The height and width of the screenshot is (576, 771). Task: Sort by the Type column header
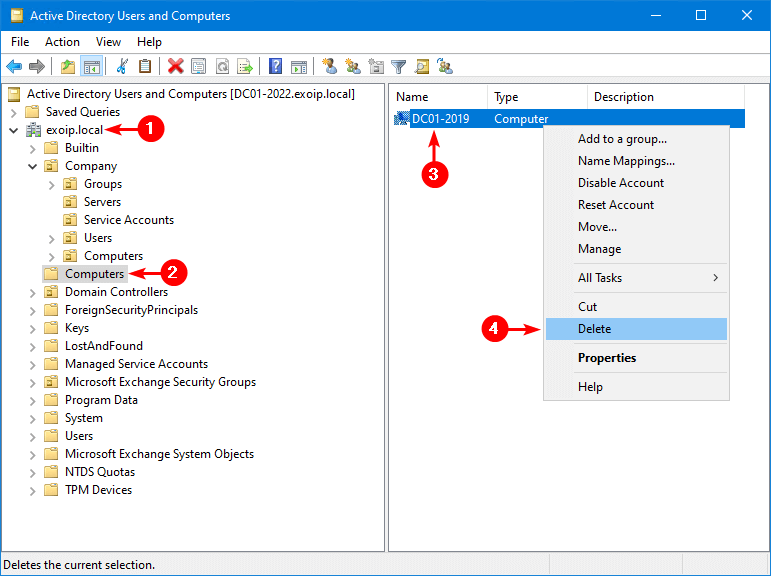coord(537,97)
